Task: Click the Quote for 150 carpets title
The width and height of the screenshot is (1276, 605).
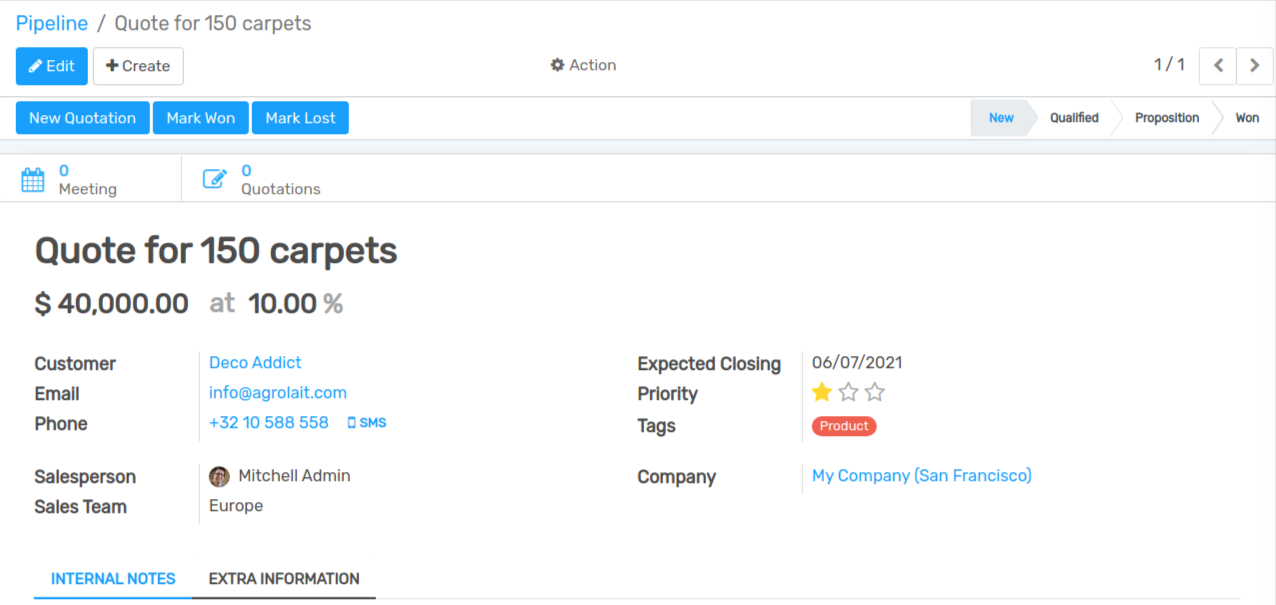Action: (x=216, y=251)
